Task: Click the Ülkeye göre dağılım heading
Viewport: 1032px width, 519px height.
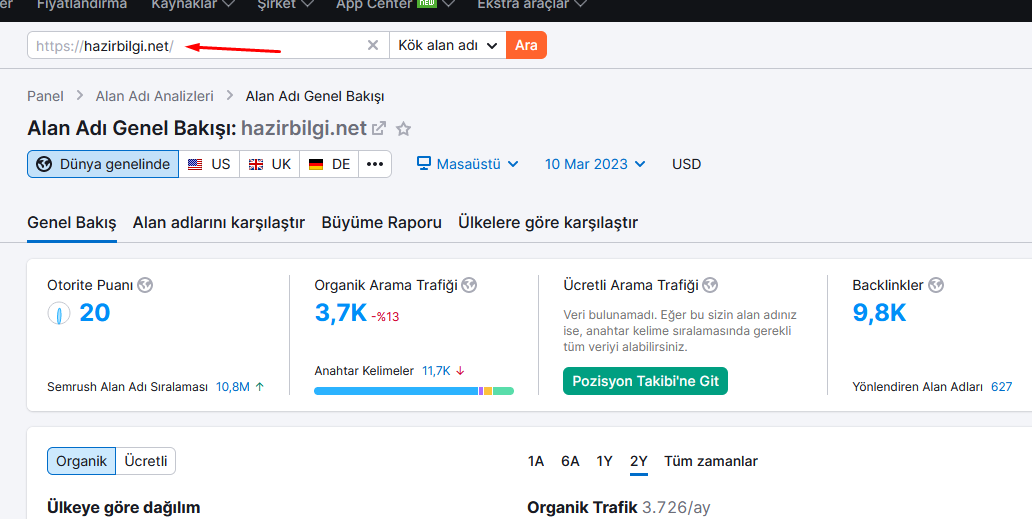Action: [124, 508]
